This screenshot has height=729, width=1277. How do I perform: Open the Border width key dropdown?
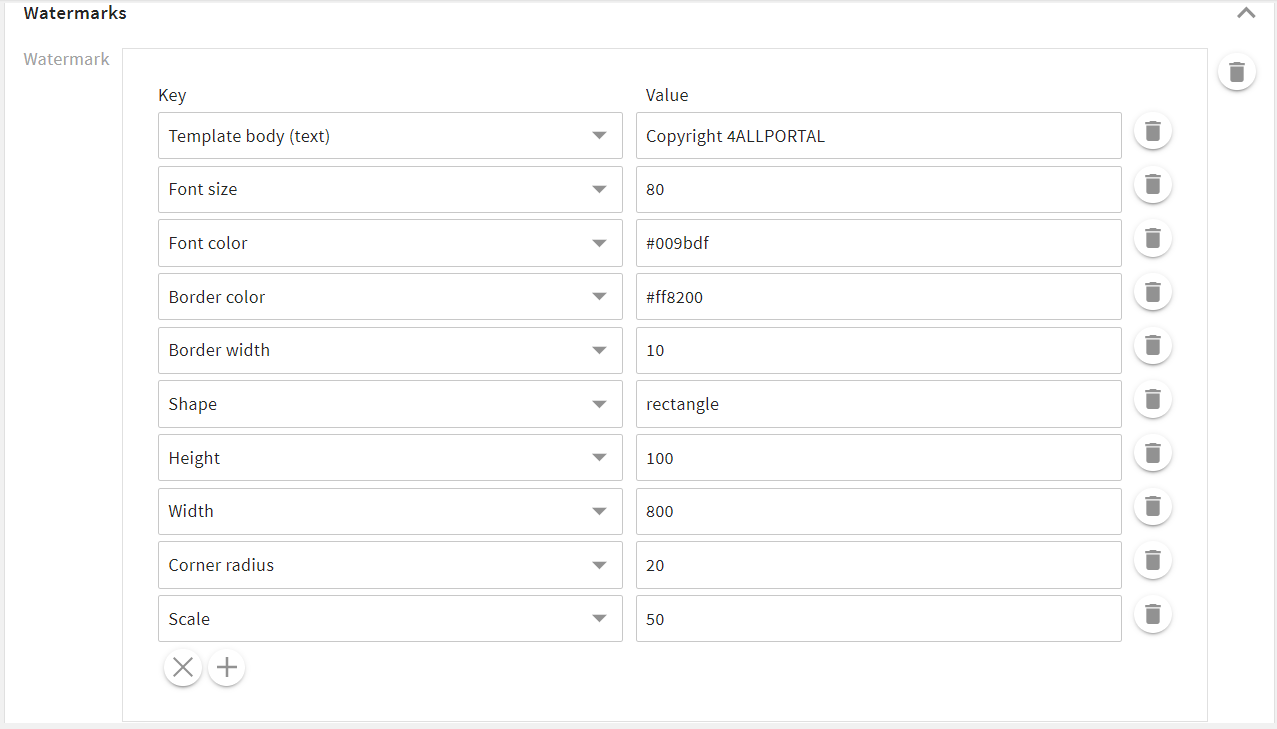click(390, 350)
